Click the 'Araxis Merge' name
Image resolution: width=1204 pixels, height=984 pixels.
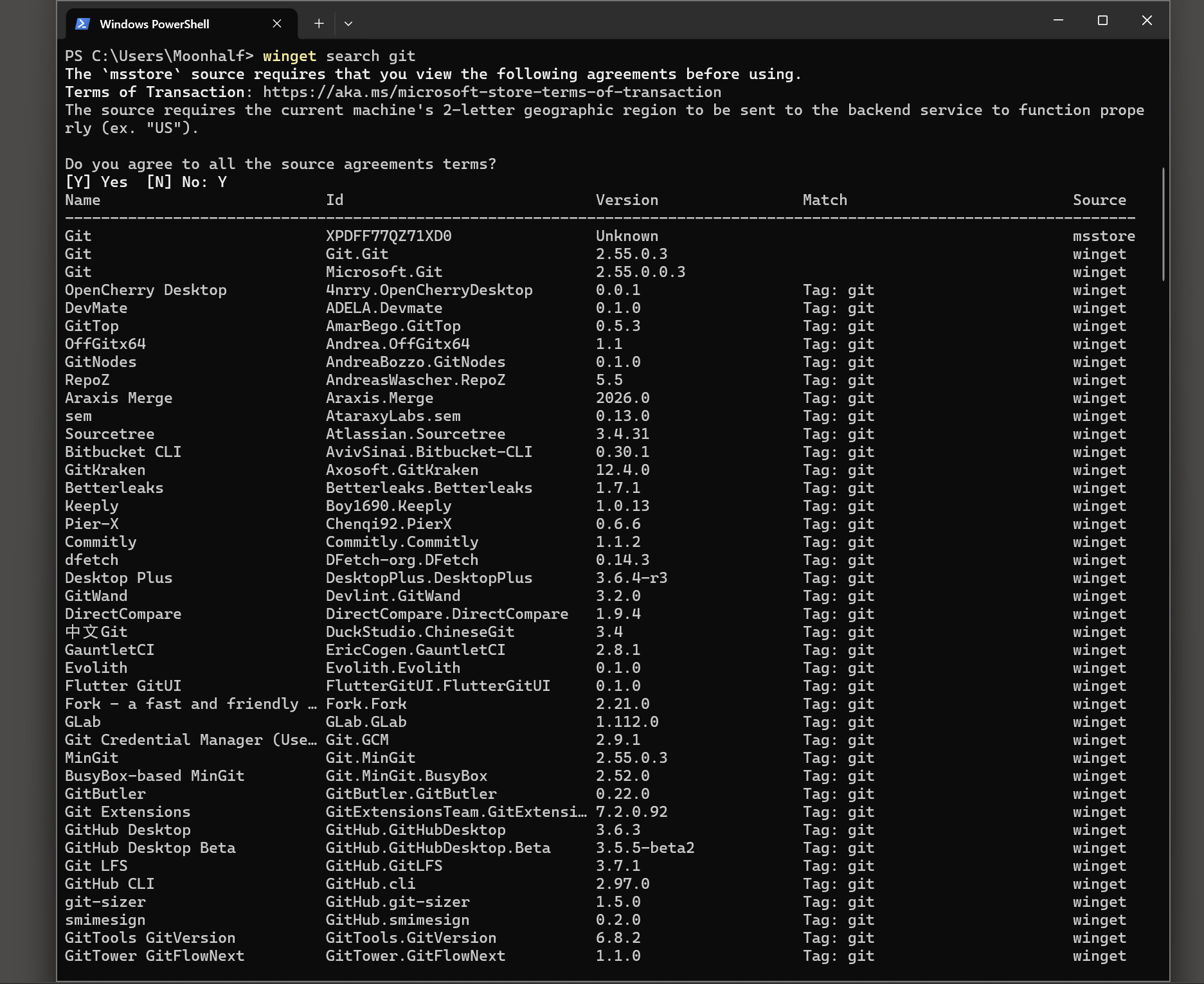118,398
